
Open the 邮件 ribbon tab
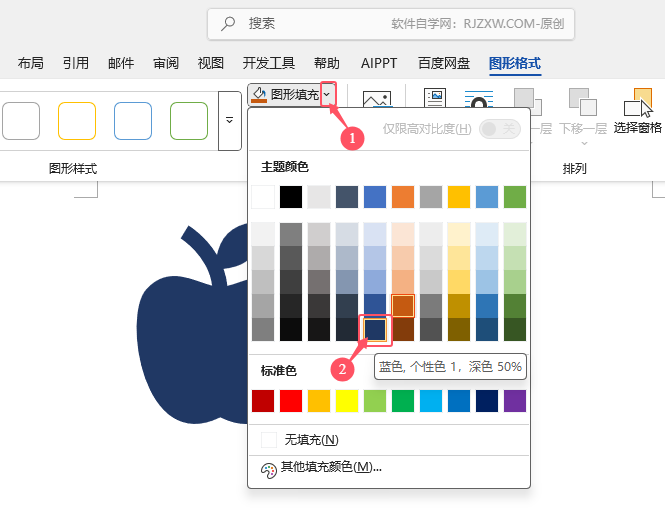[x=121, y=63]
